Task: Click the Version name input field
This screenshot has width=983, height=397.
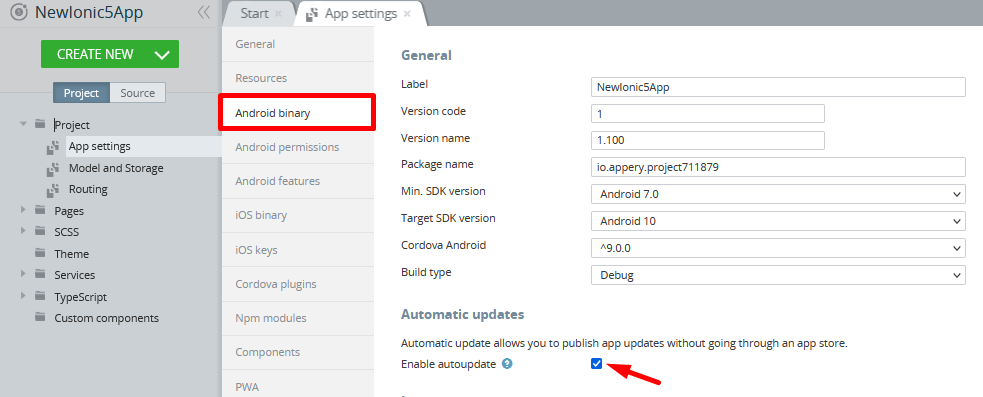Action: pos(708,140)
